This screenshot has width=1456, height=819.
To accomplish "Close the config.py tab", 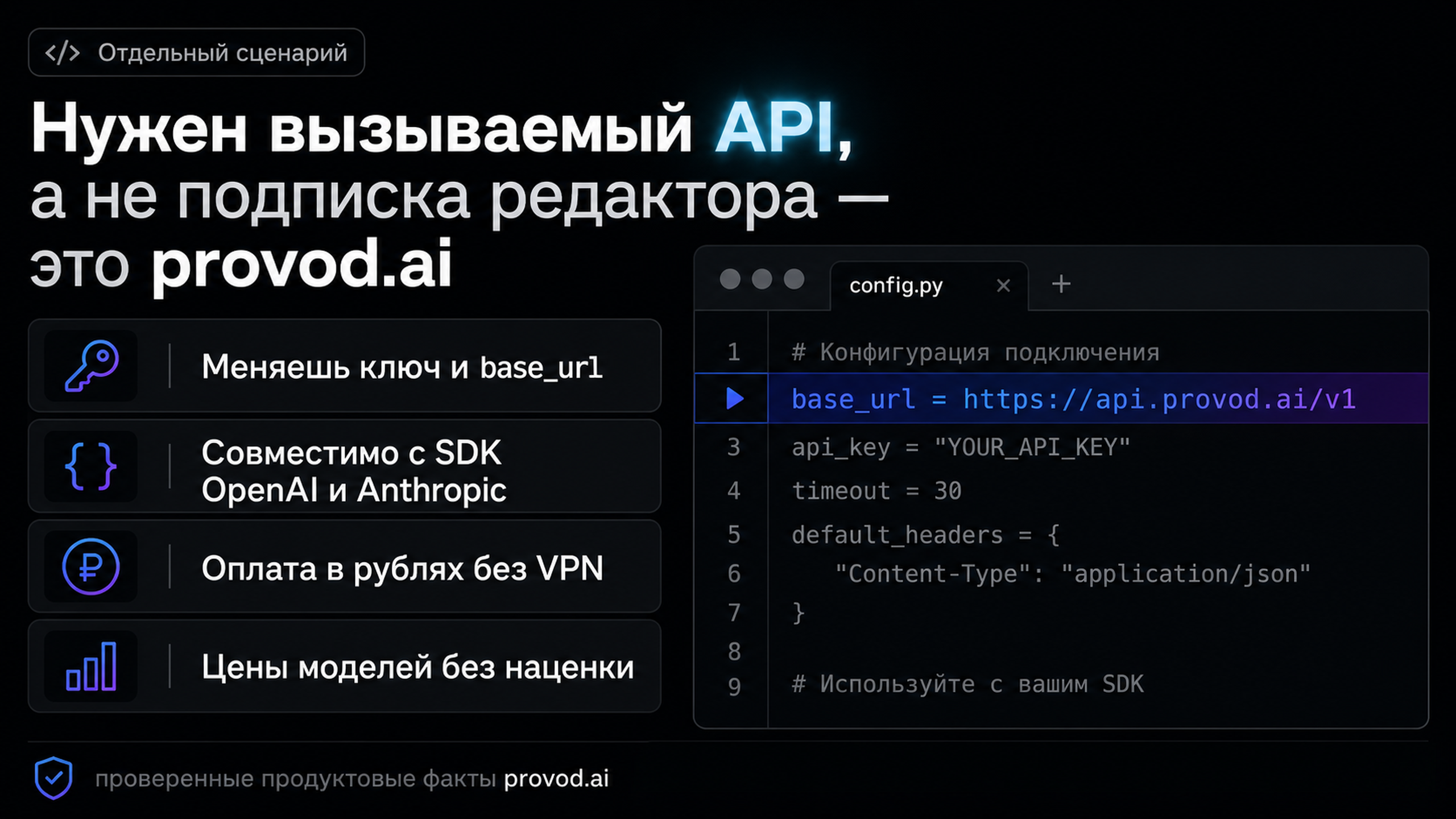I will [1004, 286].
